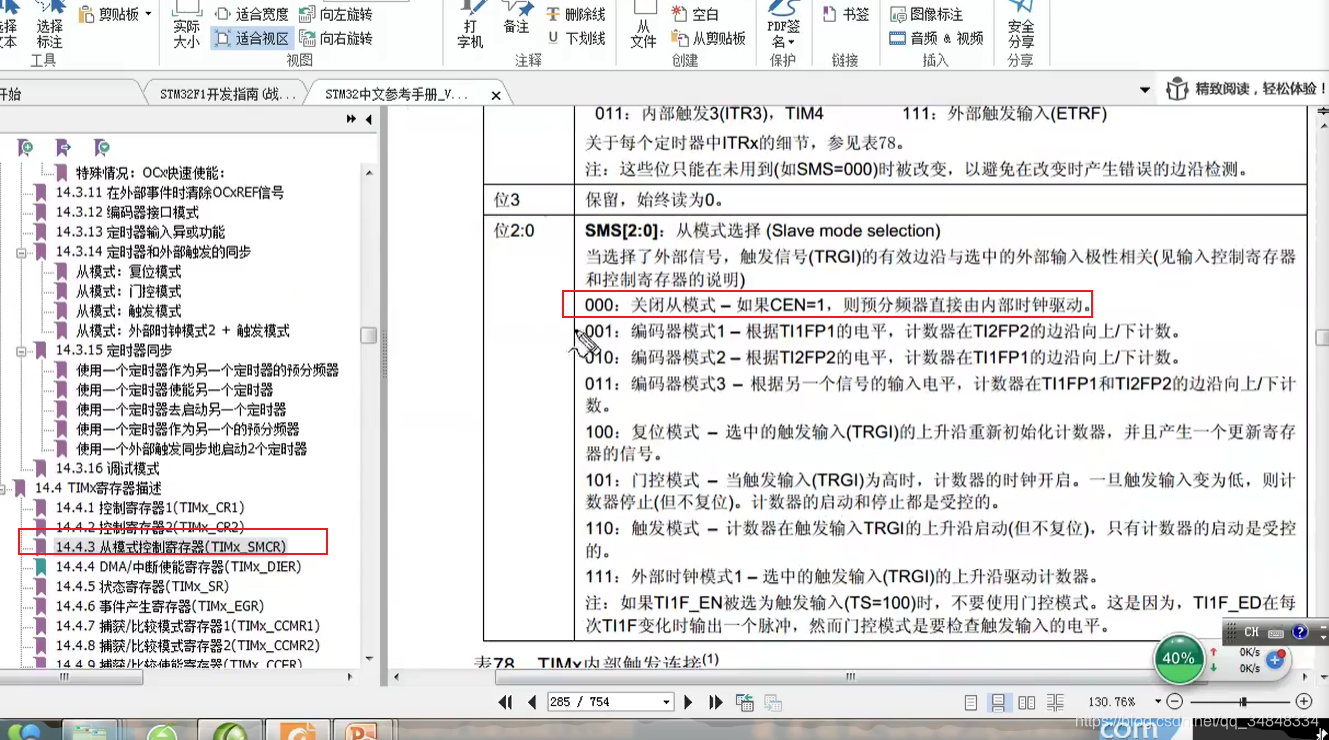Select single page layout
This screenshot has height=740, width=1329.
point(971,703)
